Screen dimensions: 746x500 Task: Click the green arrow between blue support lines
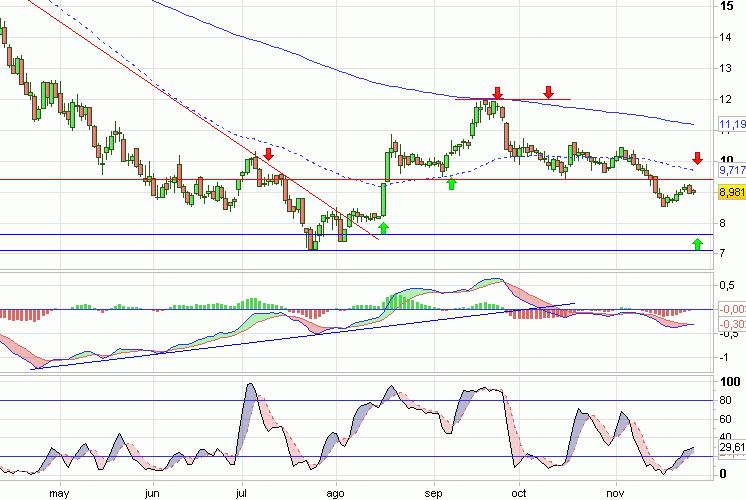click(x=697, y=243)
